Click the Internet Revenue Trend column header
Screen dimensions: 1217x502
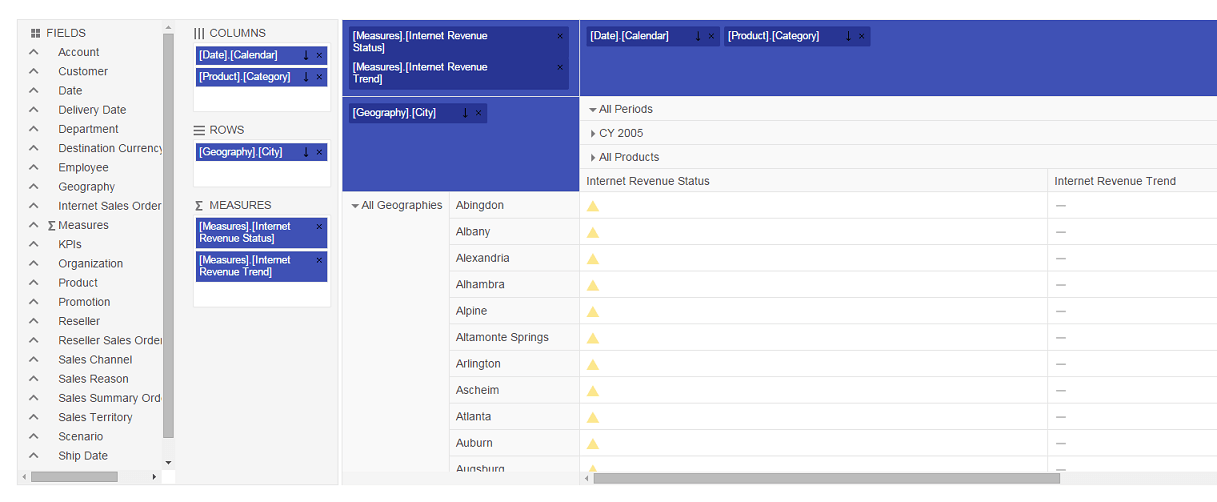[1115, 181]
